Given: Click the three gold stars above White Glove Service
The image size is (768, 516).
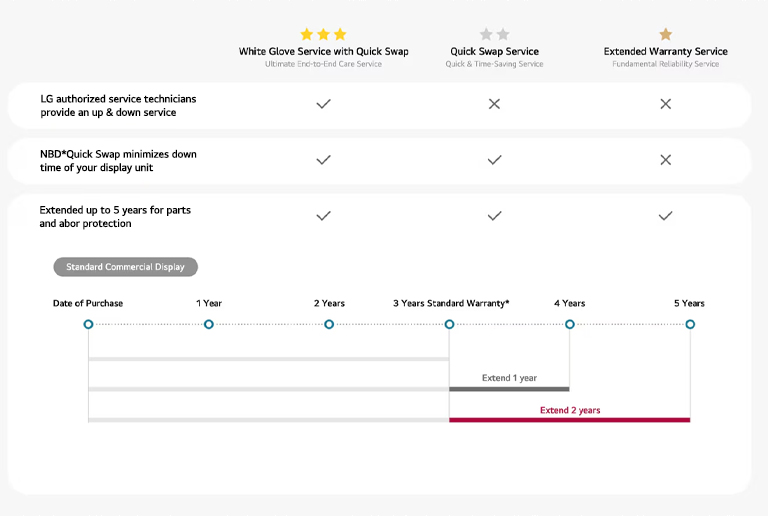Looking at the screenshot, I should pyautogui.click(x=323, y=34).
